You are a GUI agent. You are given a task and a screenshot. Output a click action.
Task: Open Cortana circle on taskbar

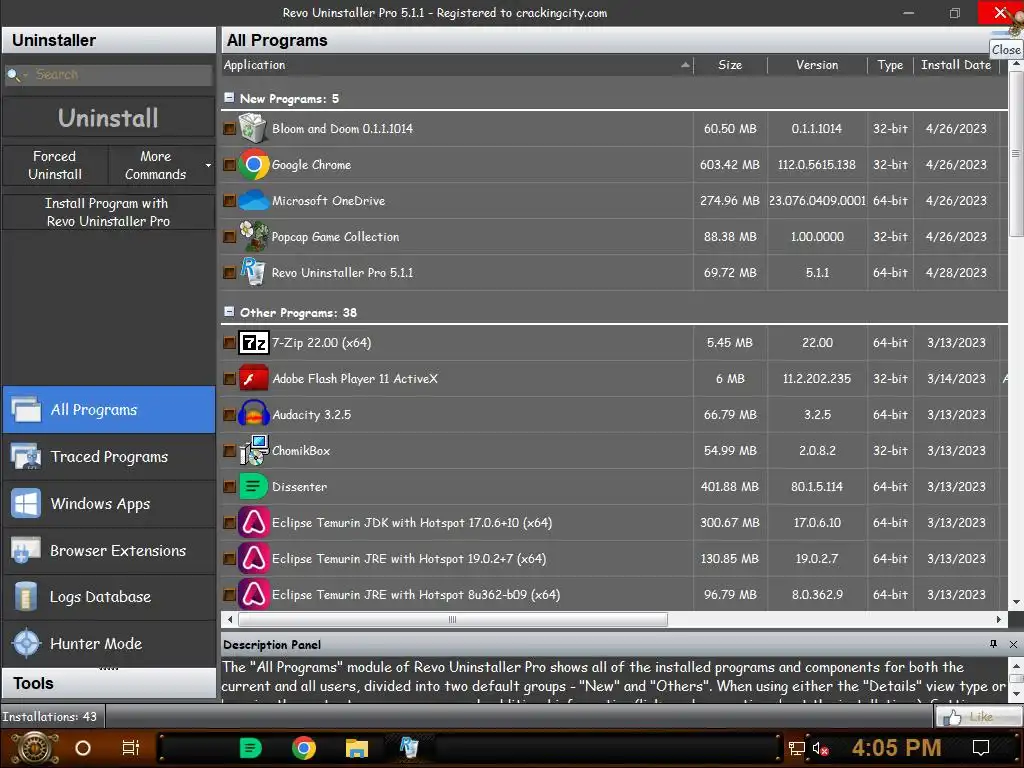click(x=83, y=748)
